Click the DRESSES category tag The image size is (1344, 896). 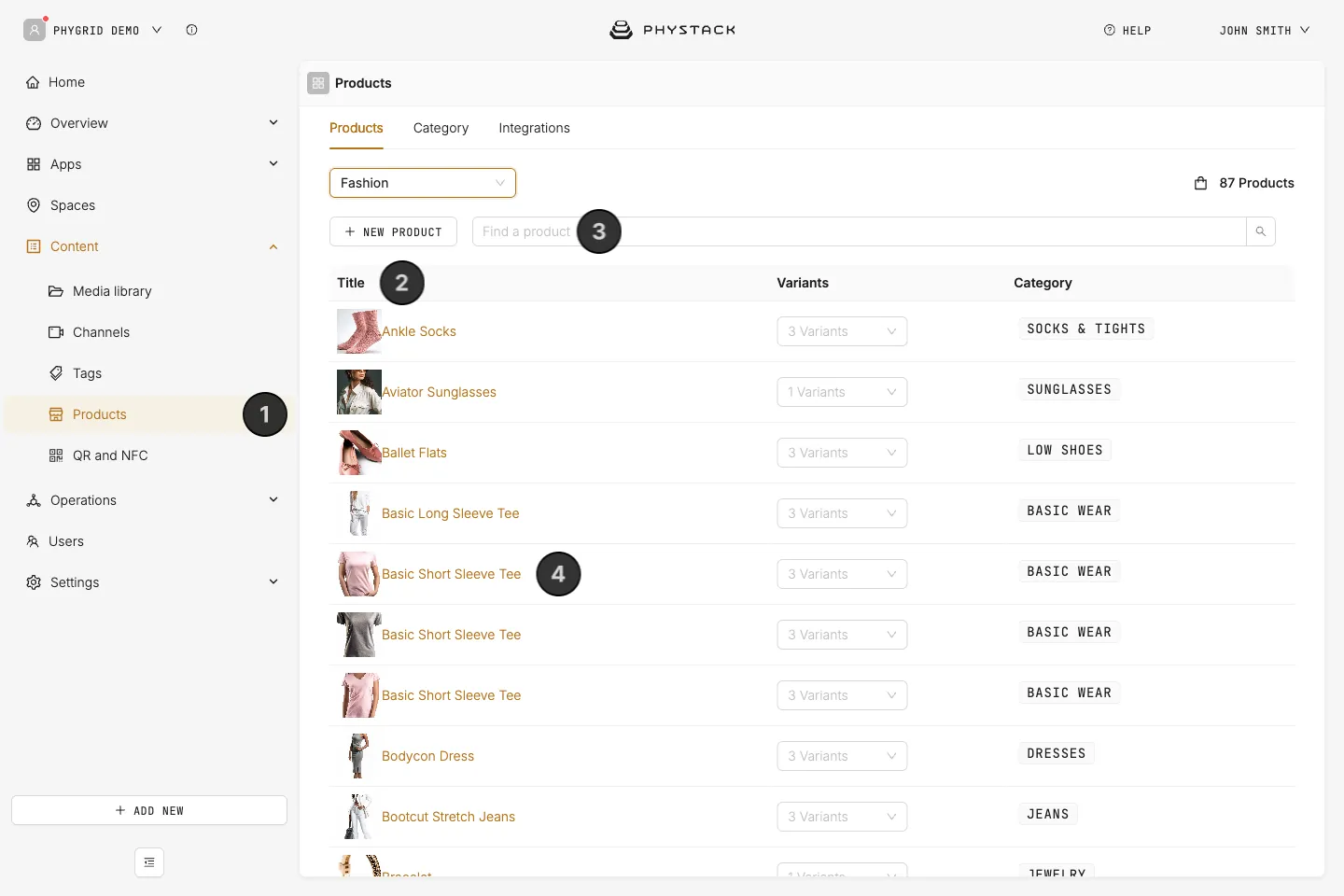pos(1057,753)
